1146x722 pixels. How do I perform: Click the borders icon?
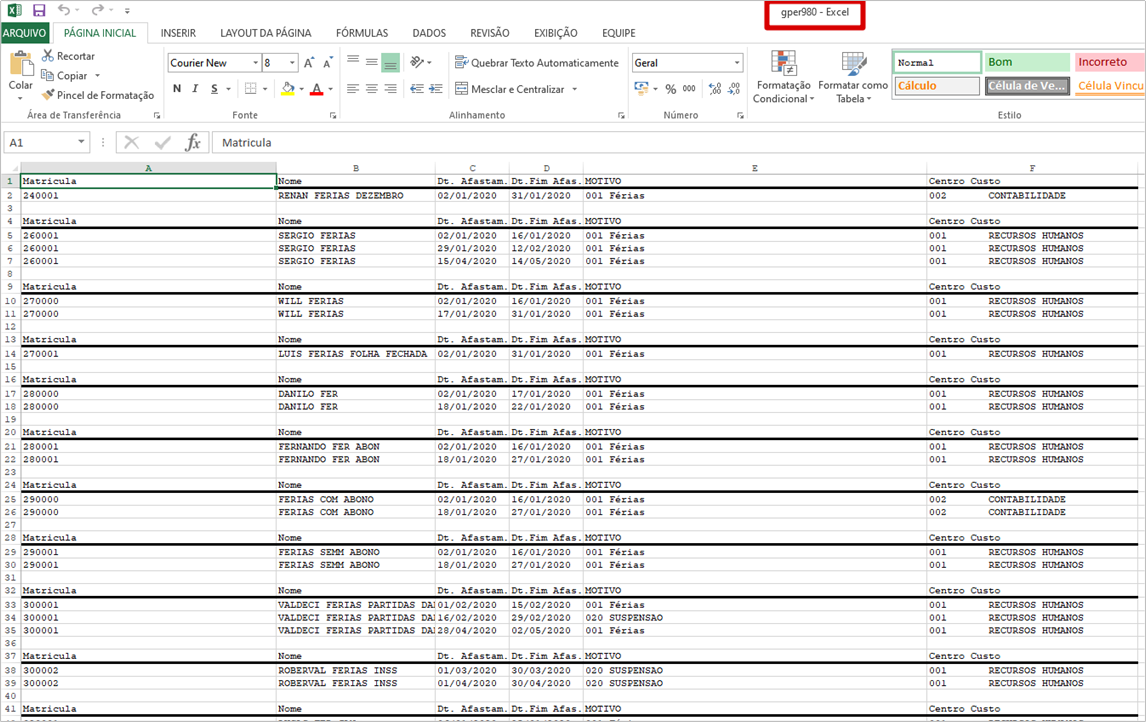(x=251, y=88)
